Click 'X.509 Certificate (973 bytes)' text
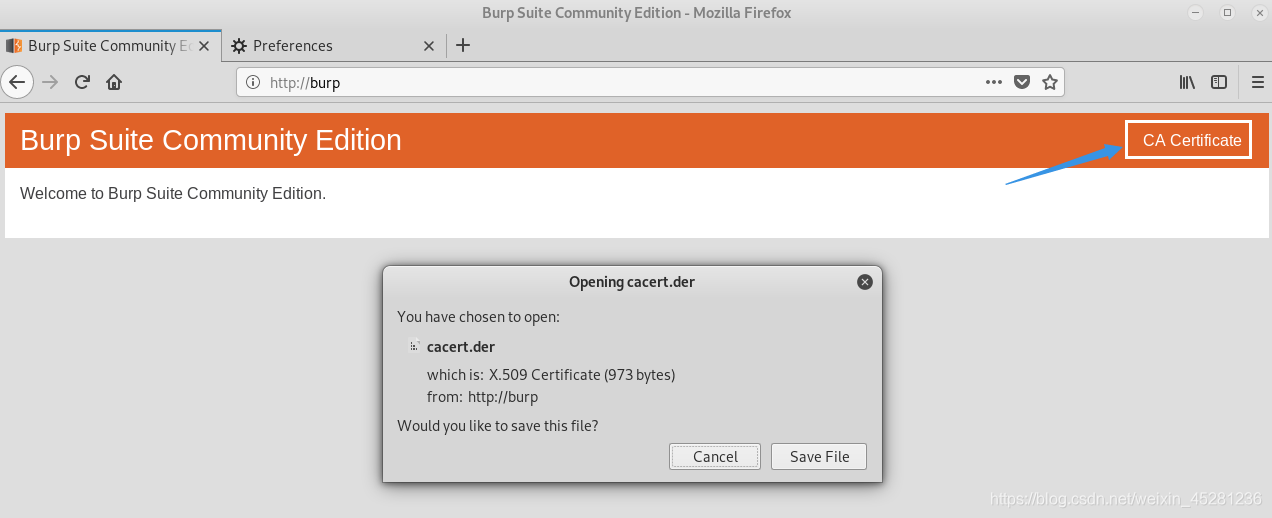 point(582,375)
